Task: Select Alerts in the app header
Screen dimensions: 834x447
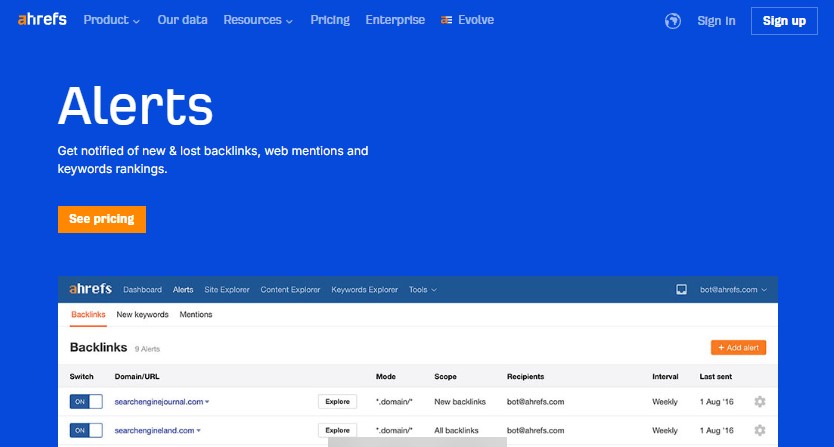Action: click(x=183, y=289)
